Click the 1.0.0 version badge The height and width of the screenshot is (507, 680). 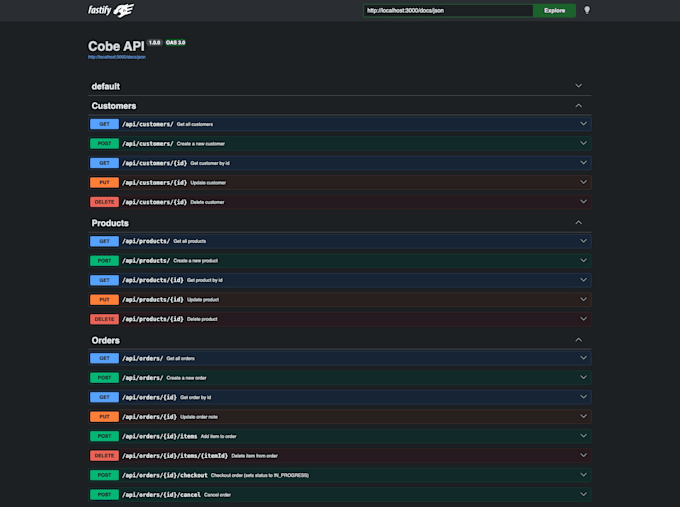[154, 43]
